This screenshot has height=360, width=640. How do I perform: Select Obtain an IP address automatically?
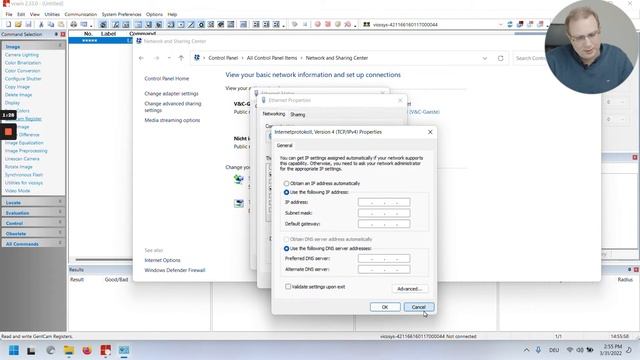click(287, 183)
